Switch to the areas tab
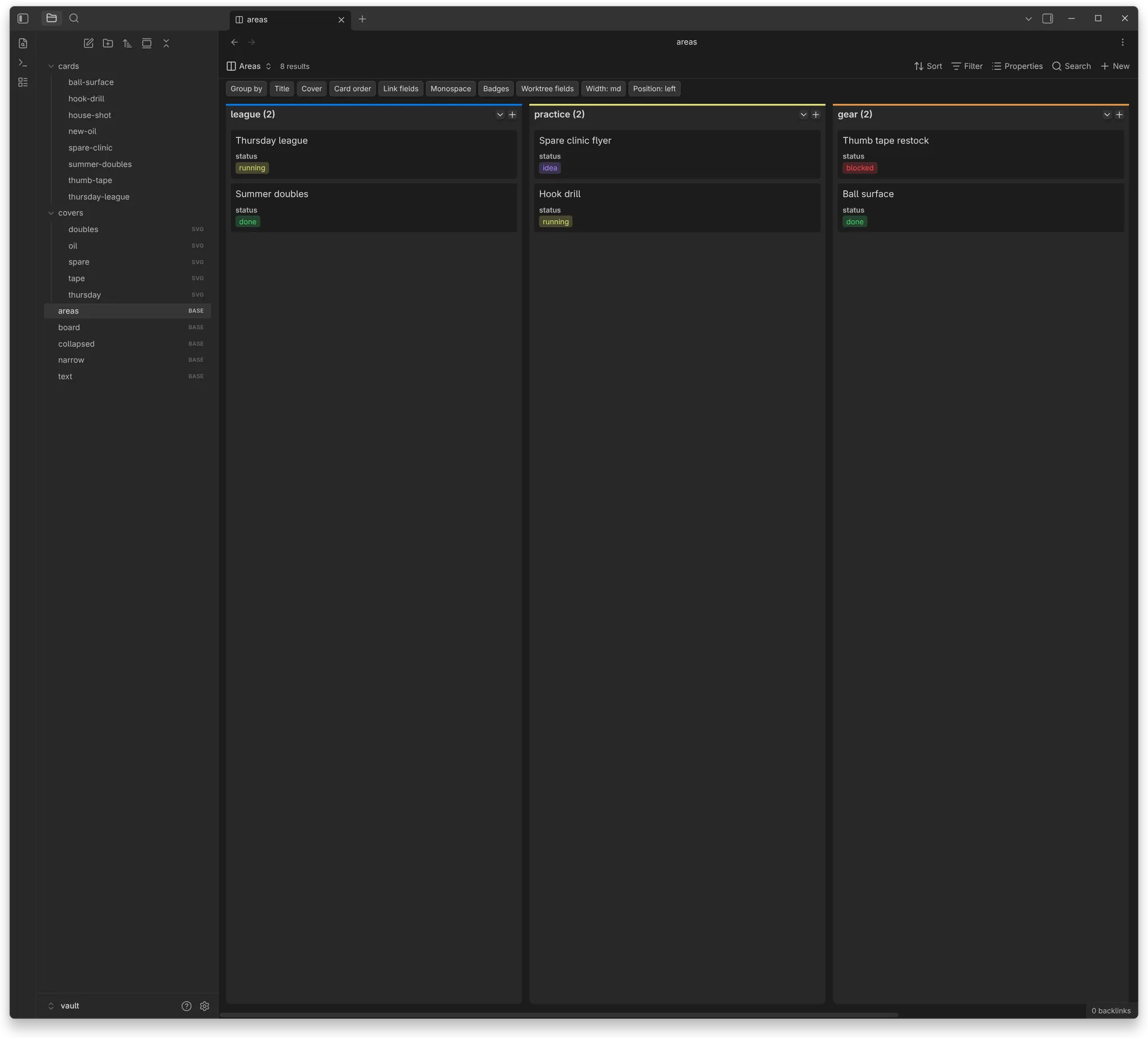The height and width of the screenshot is (1038, 1148). pyautogui.click(x=290, y=20)
